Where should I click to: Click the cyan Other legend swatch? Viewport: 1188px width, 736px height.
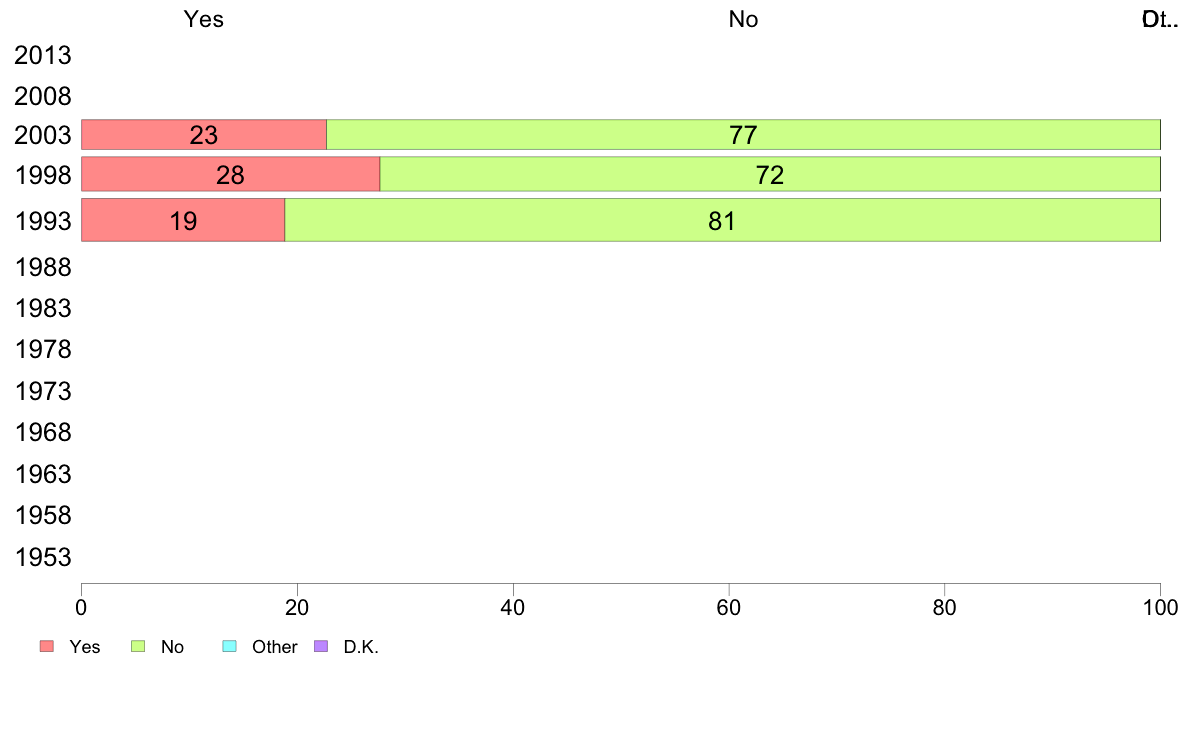coord(228,646)
